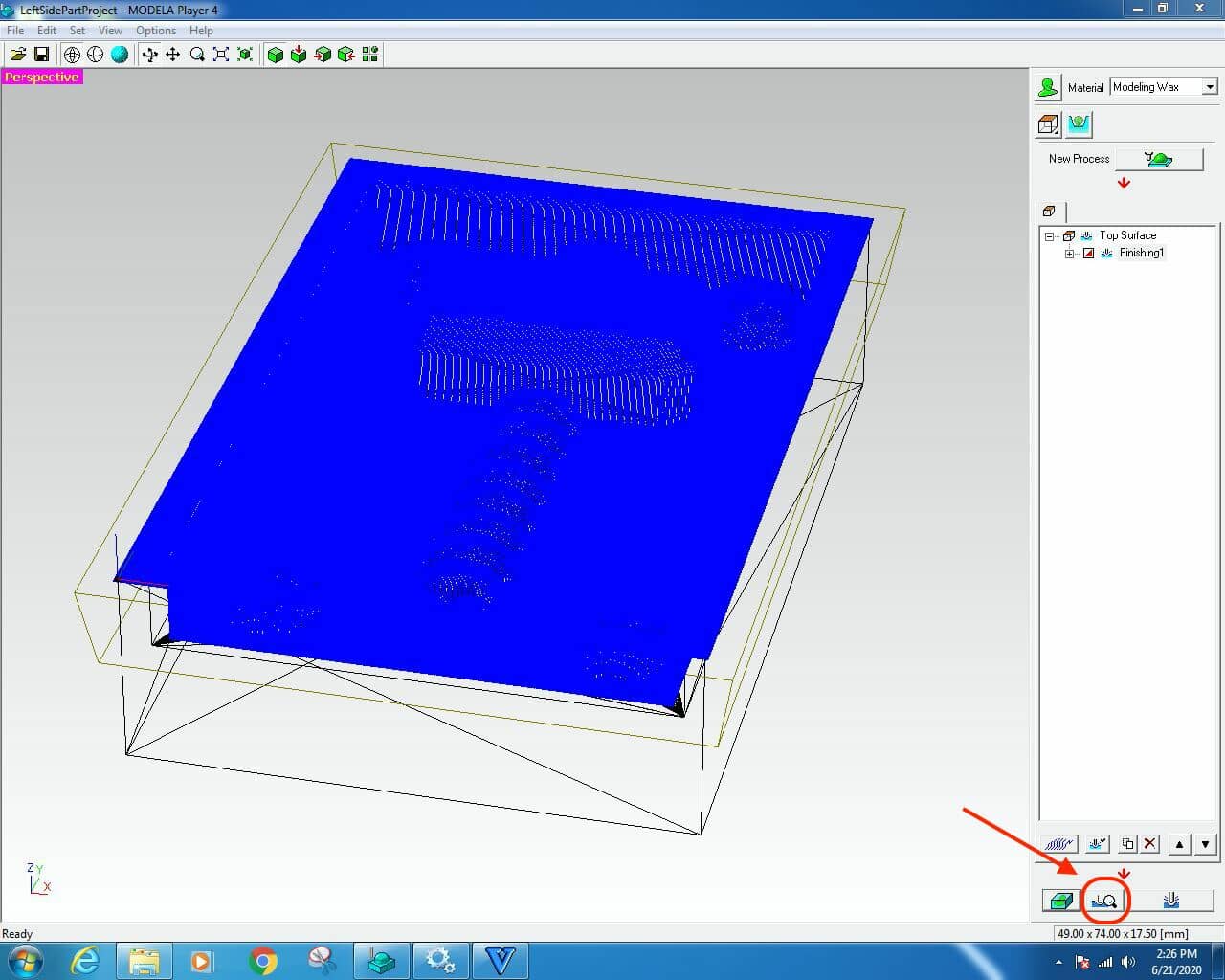Click the preview cutting magnifier button

click(x=1104, y=901)
